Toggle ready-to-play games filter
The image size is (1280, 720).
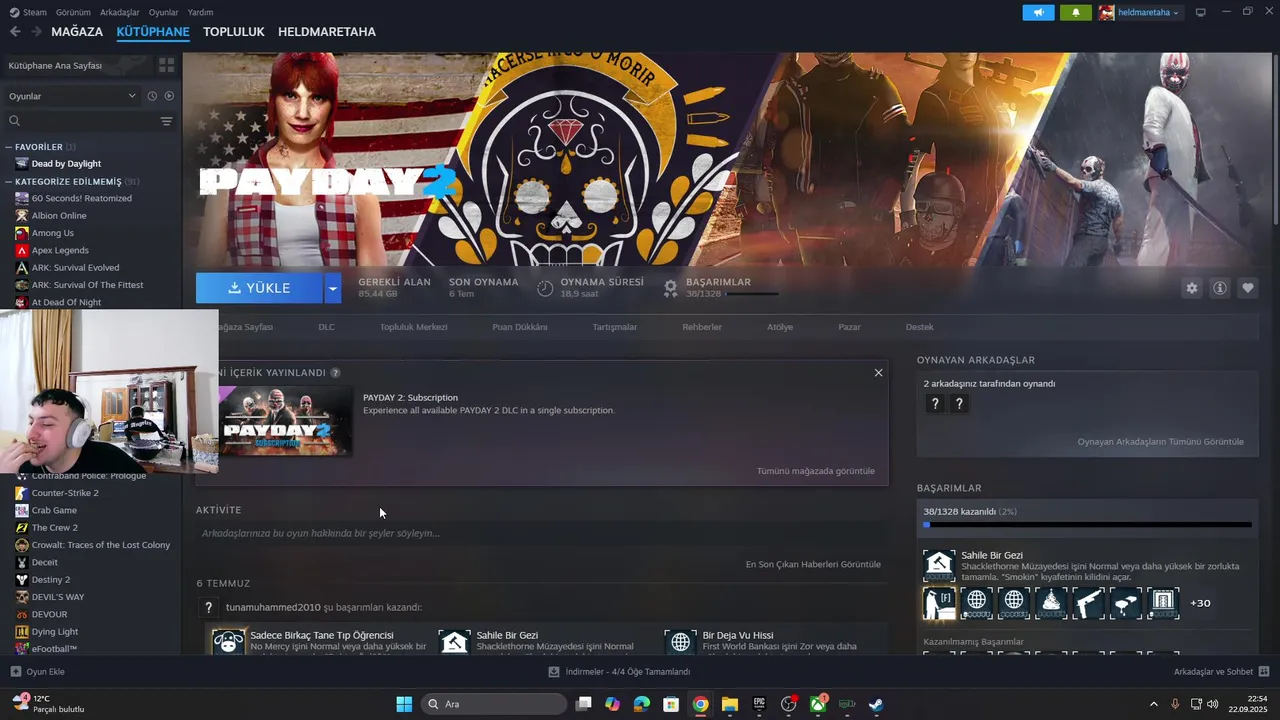pos(169,96)
